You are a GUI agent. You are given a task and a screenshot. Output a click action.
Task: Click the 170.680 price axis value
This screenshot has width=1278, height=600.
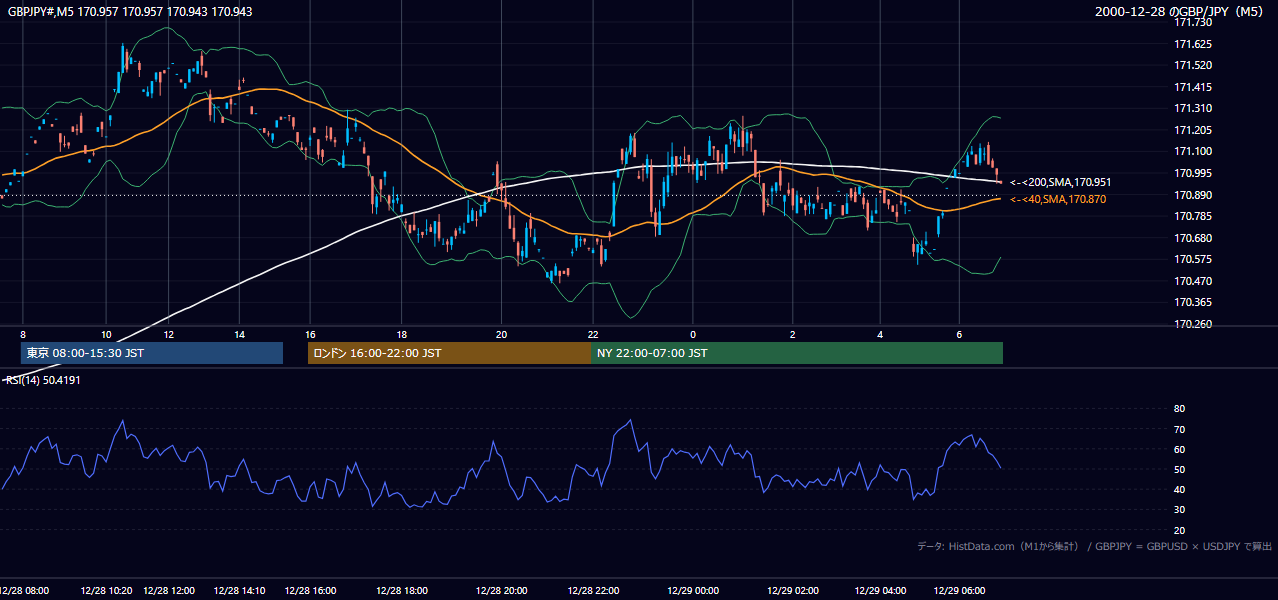pyautogui.click(x=1192, y=238)
